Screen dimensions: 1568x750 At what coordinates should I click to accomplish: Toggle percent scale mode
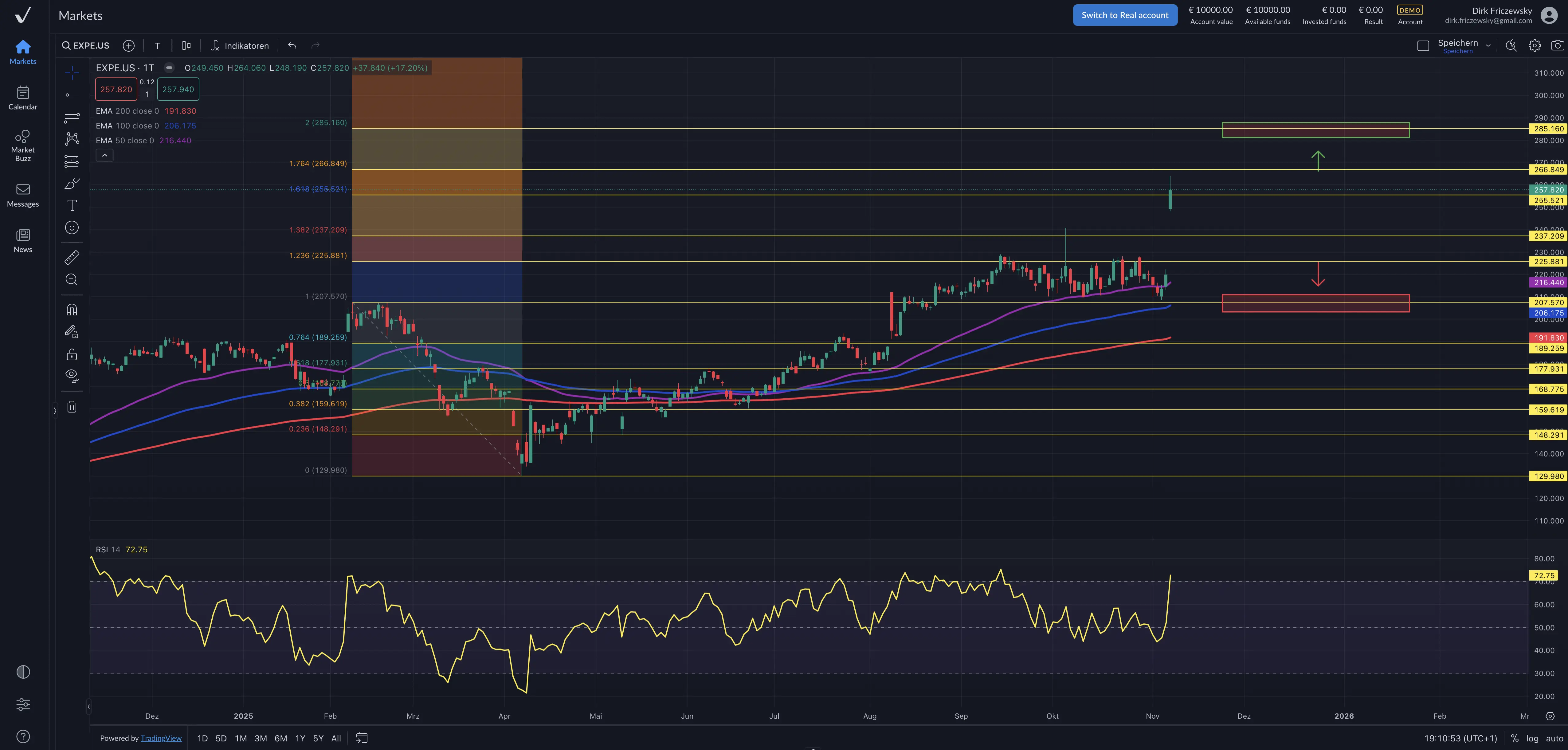(1515, 738)
